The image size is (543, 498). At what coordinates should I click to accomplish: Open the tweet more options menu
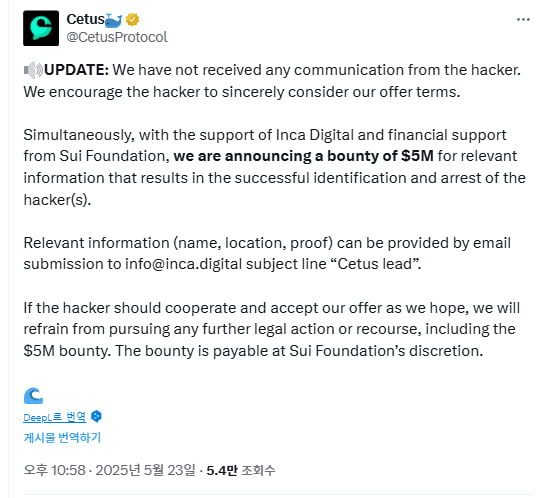[x=523, y=20]
